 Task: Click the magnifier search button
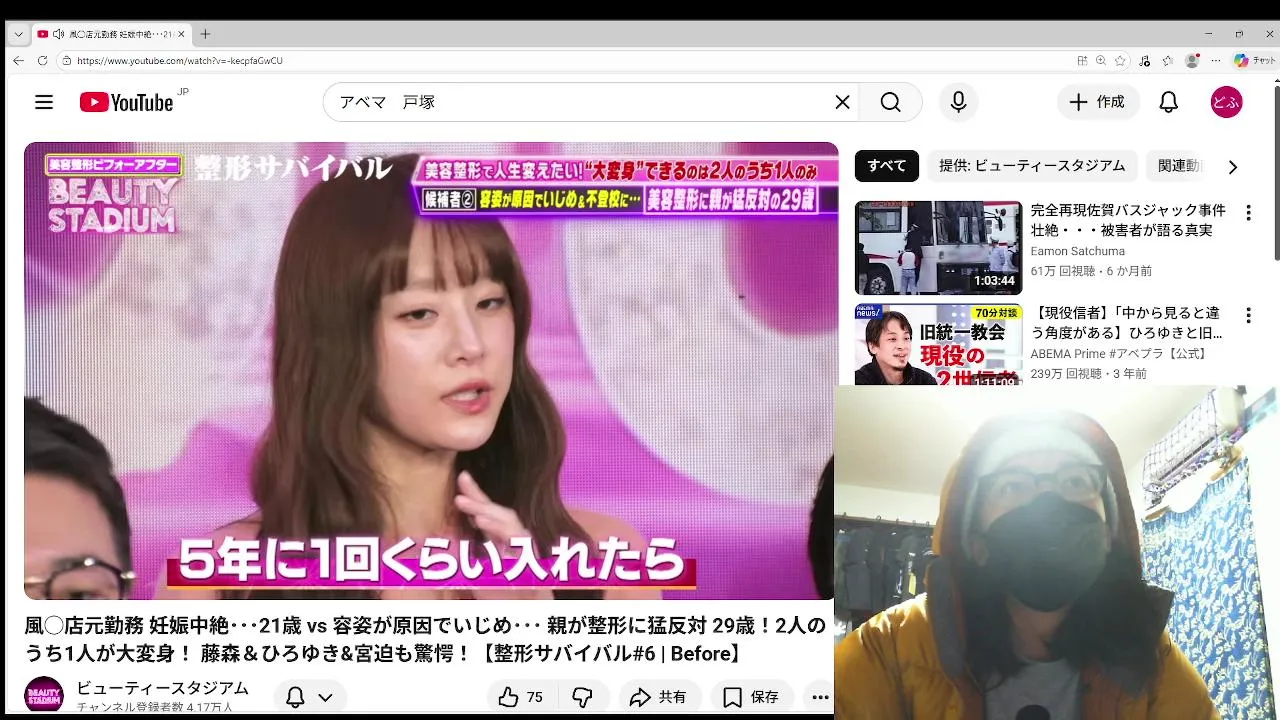[x=890, y=102]
